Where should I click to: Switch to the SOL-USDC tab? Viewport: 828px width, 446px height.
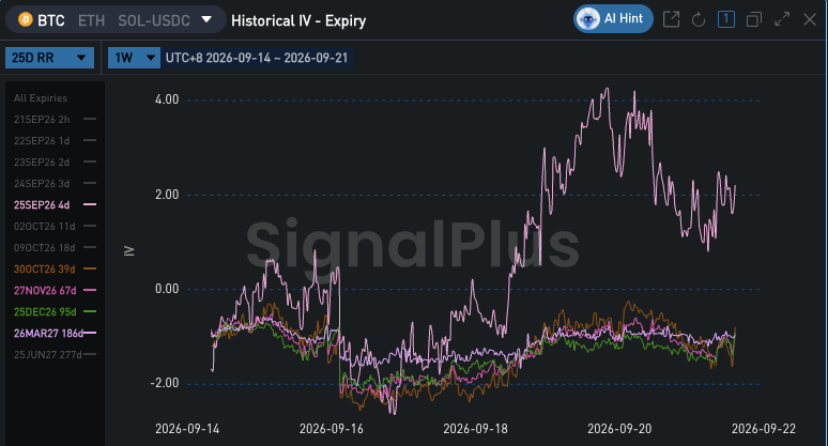click(x=154, y=21)
